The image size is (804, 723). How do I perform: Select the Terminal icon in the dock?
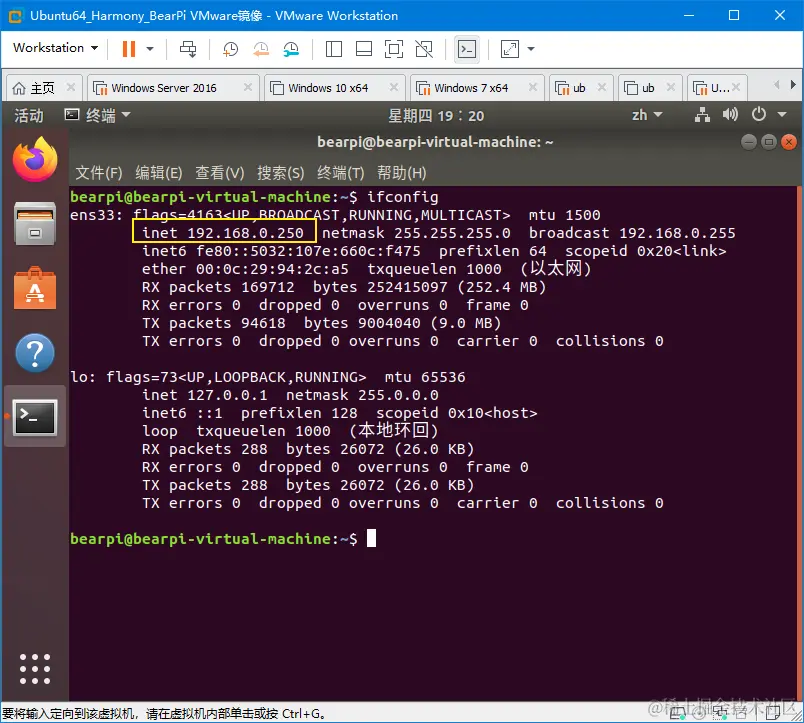point(35,417)
